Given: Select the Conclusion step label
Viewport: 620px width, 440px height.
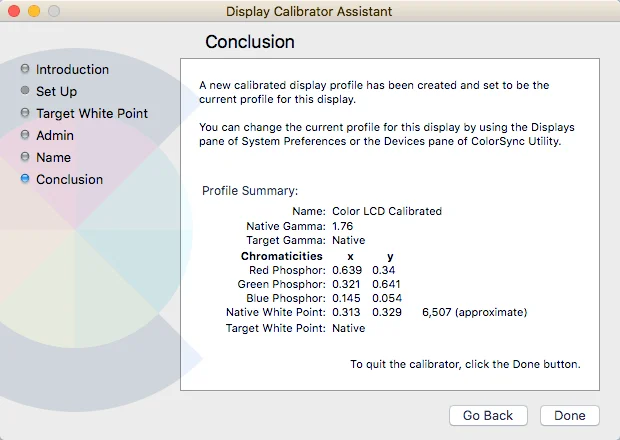Looking at the screenshot, I should [x=69, y=180].
